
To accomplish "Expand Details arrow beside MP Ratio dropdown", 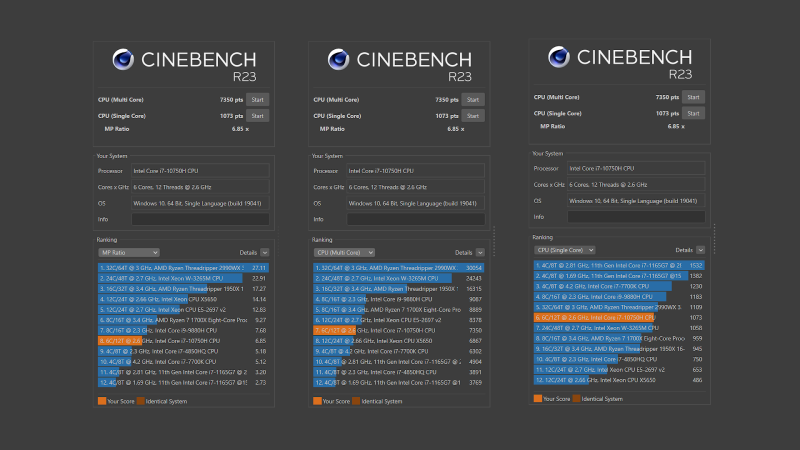I will 265,253.
